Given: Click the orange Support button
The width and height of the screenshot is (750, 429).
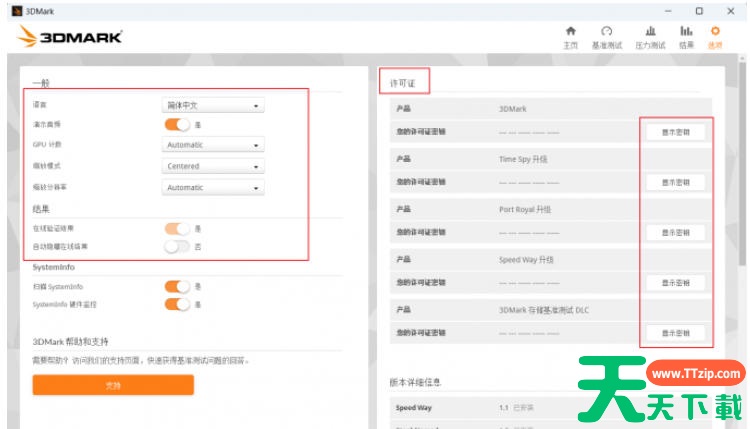Looking at the screenshot, I should click(x=113, y=385).
